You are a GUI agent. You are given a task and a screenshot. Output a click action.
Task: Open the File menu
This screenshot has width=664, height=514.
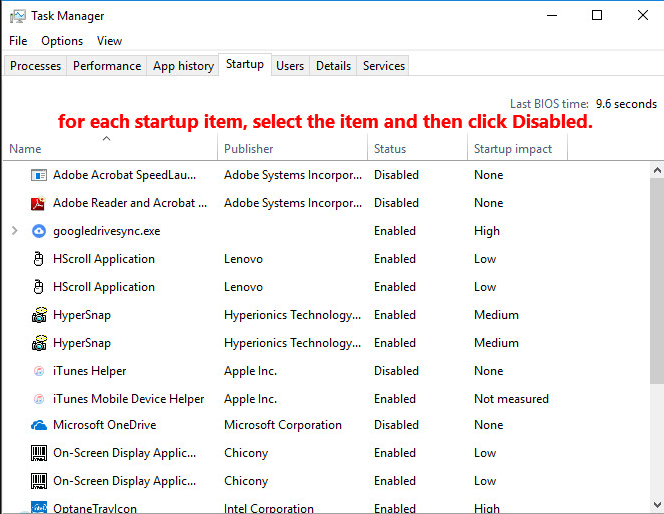point(18,41)
